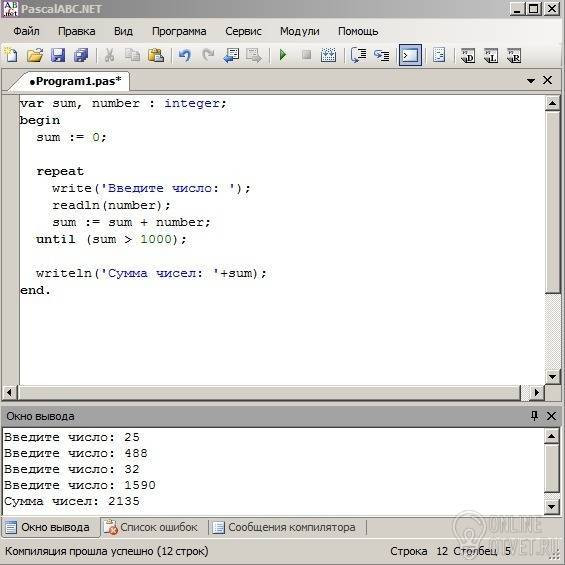Paste using the clipboard toolbar icon
This screenshot has height=565, width=565.
click(156, 56)
